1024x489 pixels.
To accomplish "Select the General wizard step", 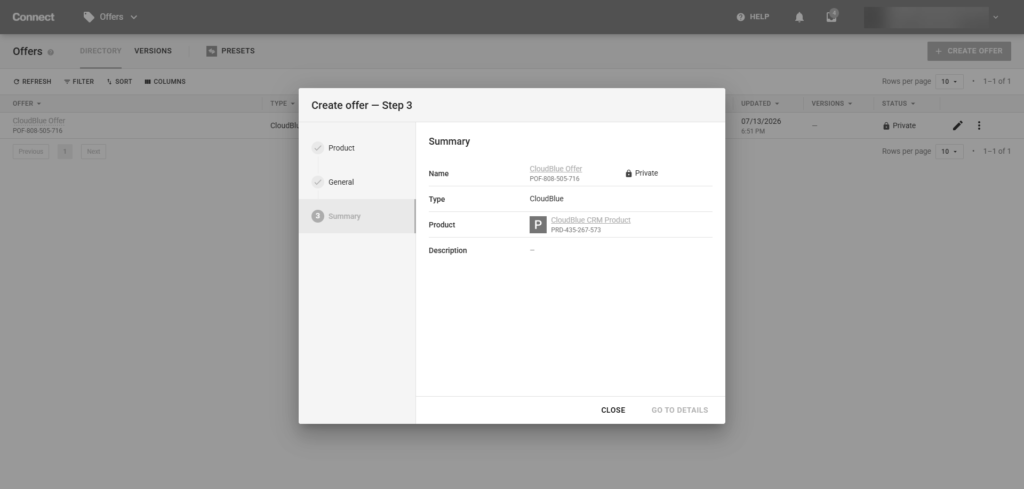I will coord(357,182).
